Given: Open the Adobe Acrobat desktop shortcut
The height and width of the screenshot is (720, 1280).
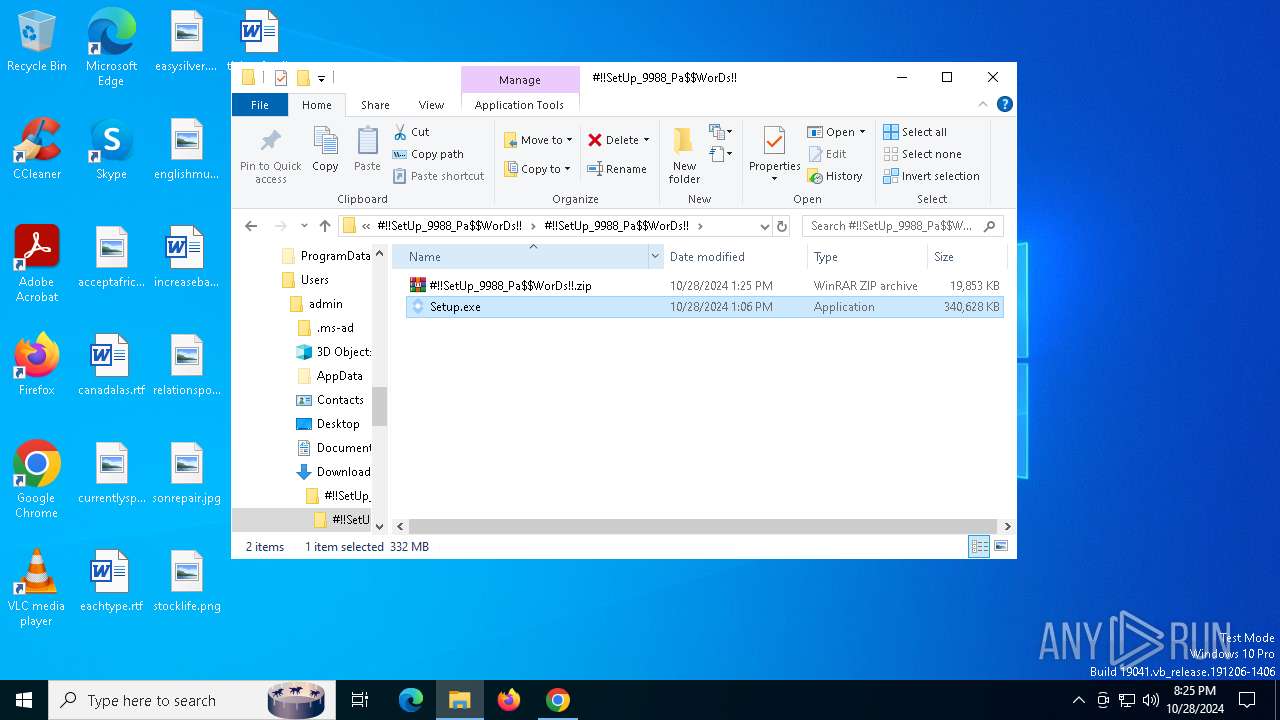Looking at the screenshot, I should 37,264.
